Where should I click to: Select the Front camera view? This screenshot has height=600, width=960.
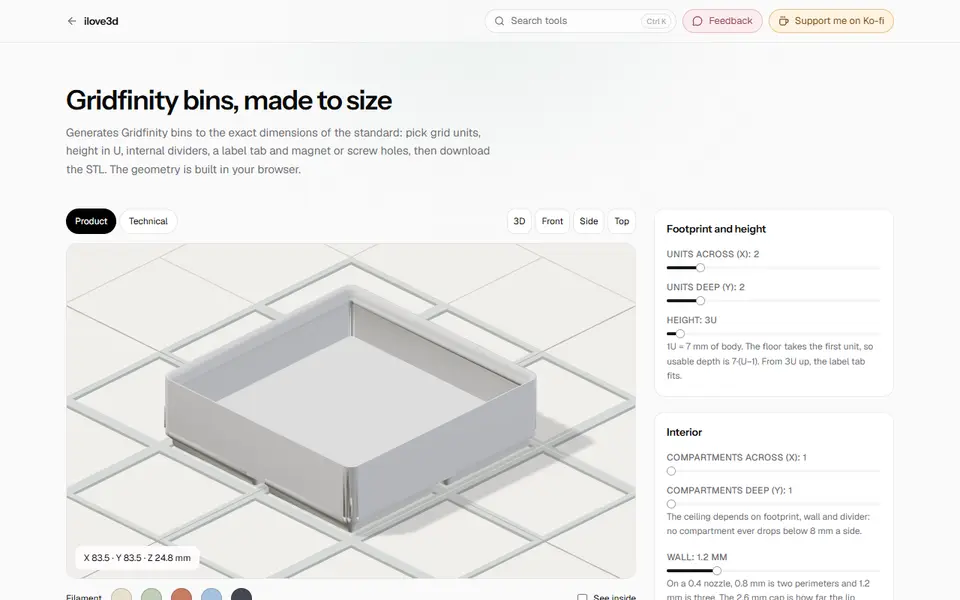[x=552, y=221]
